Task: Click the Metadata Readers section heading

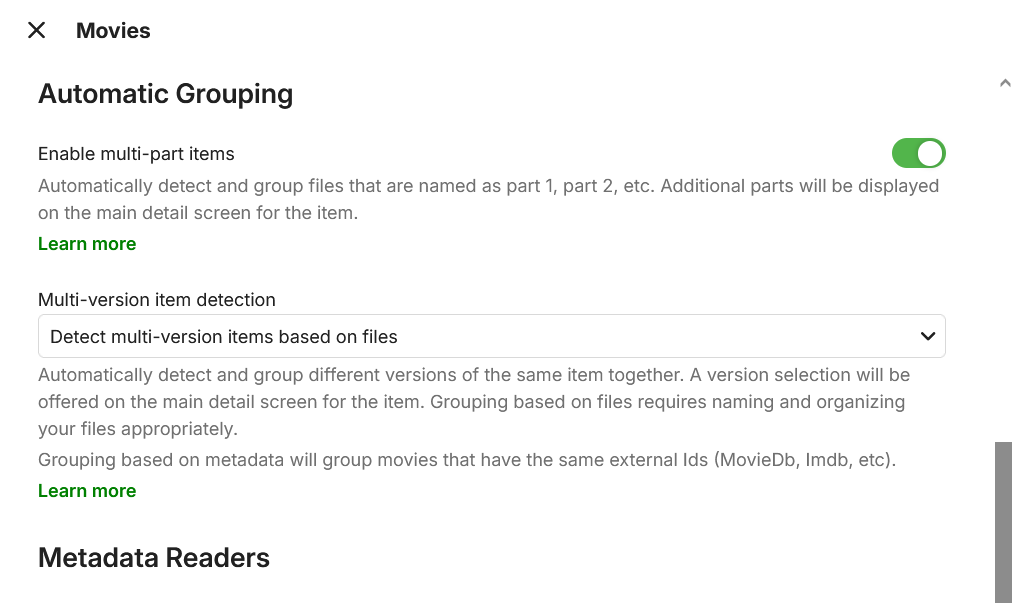Action: 154,558
